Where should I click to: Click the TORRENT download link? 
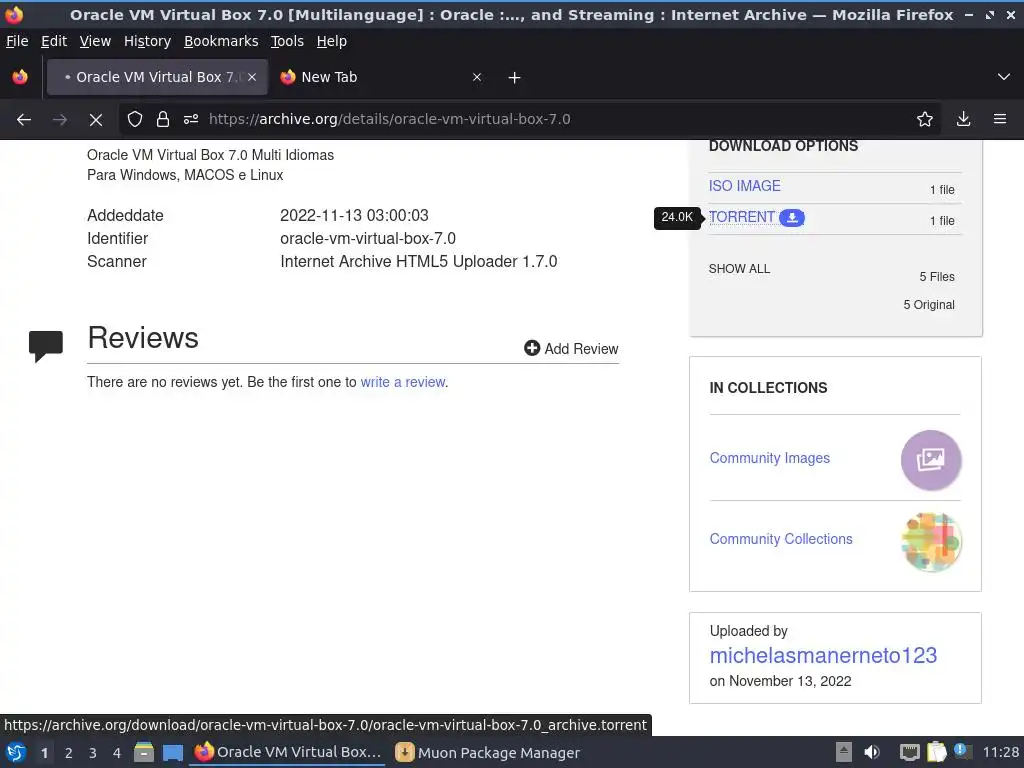742,217
